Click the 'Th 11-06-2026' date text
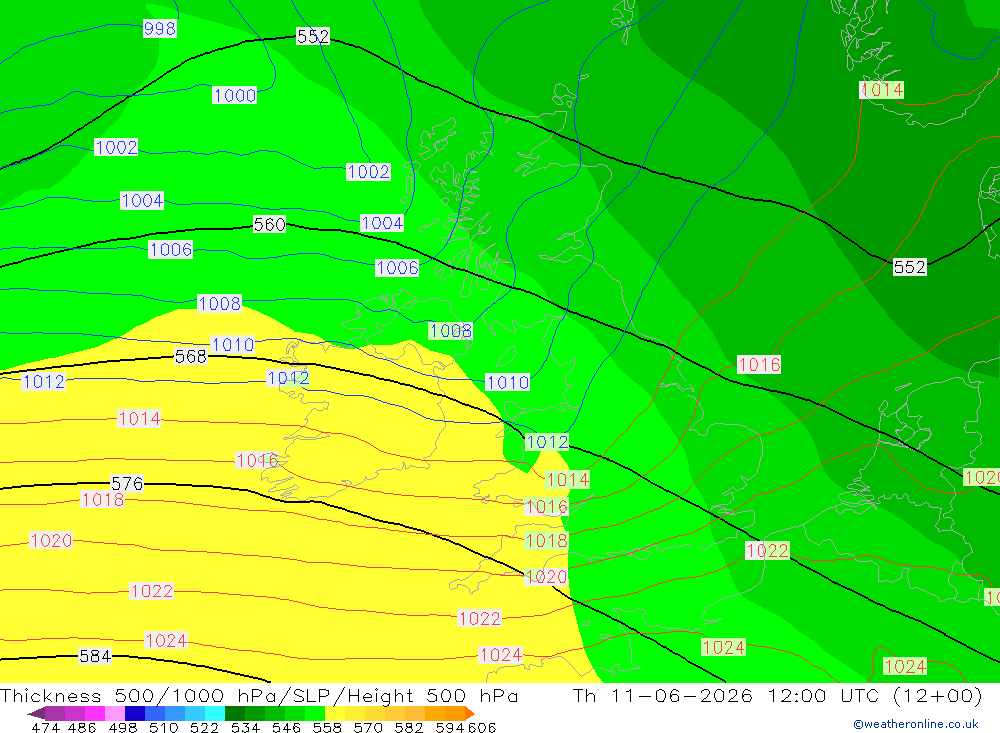 tap(663, 695)
